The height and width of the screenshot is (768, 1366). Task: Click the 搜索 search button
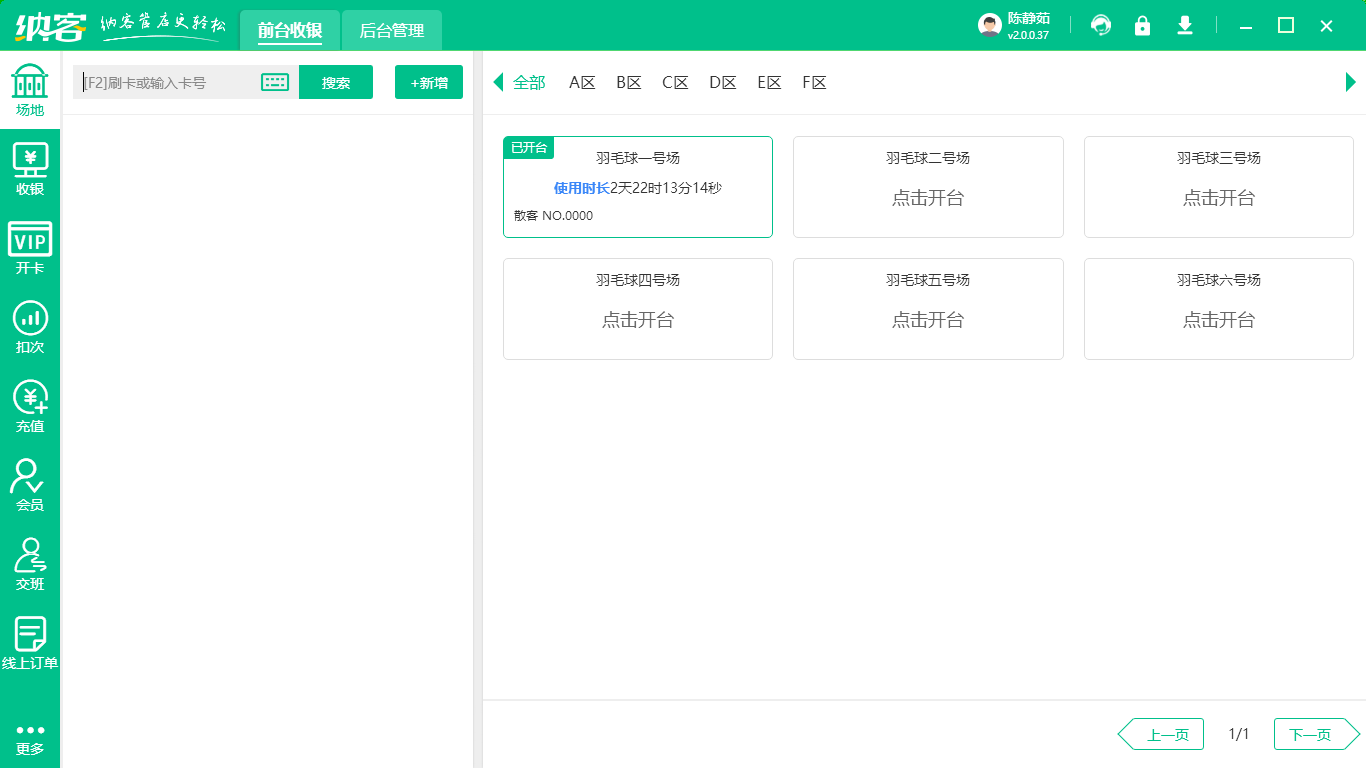(x=336, y=82)
